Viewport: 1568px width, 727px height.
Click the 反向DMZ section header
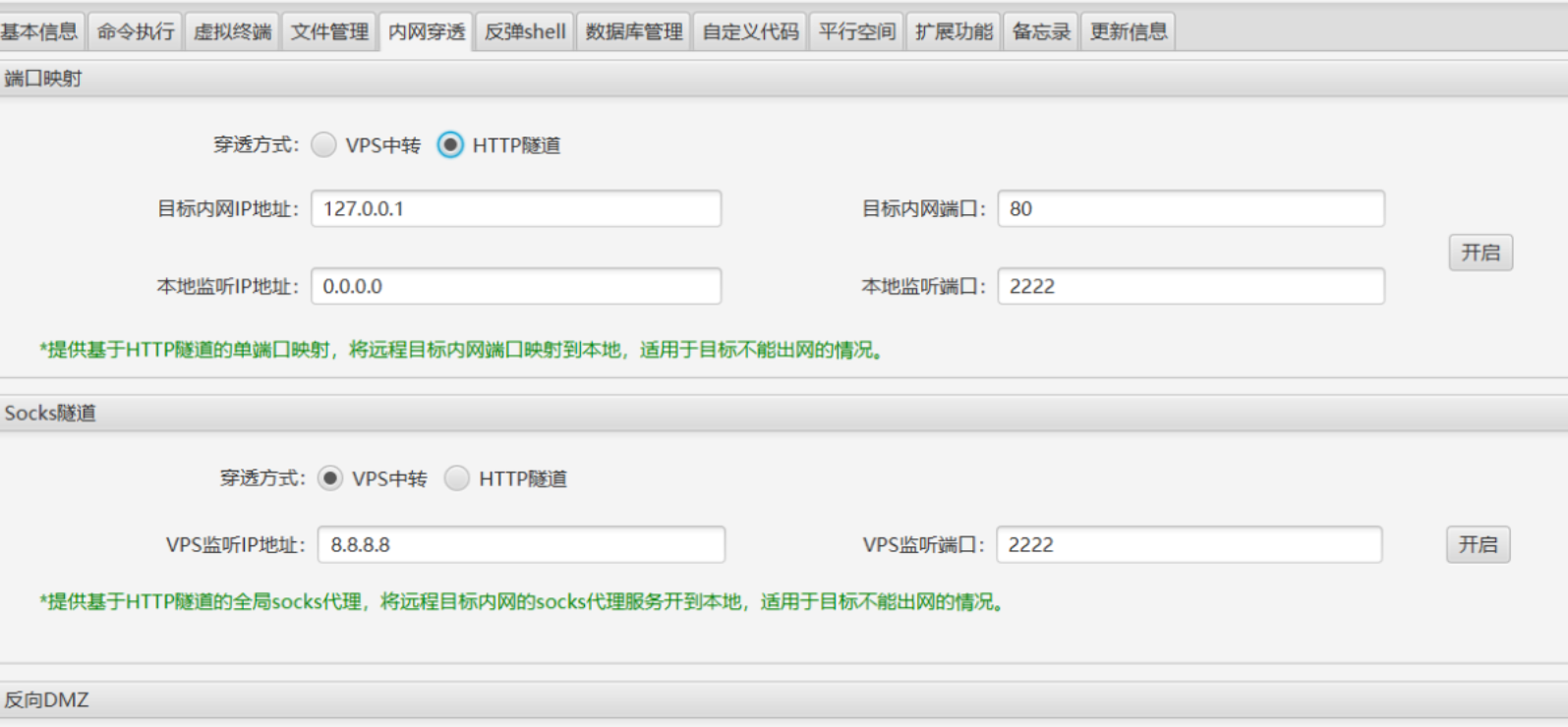47,699
